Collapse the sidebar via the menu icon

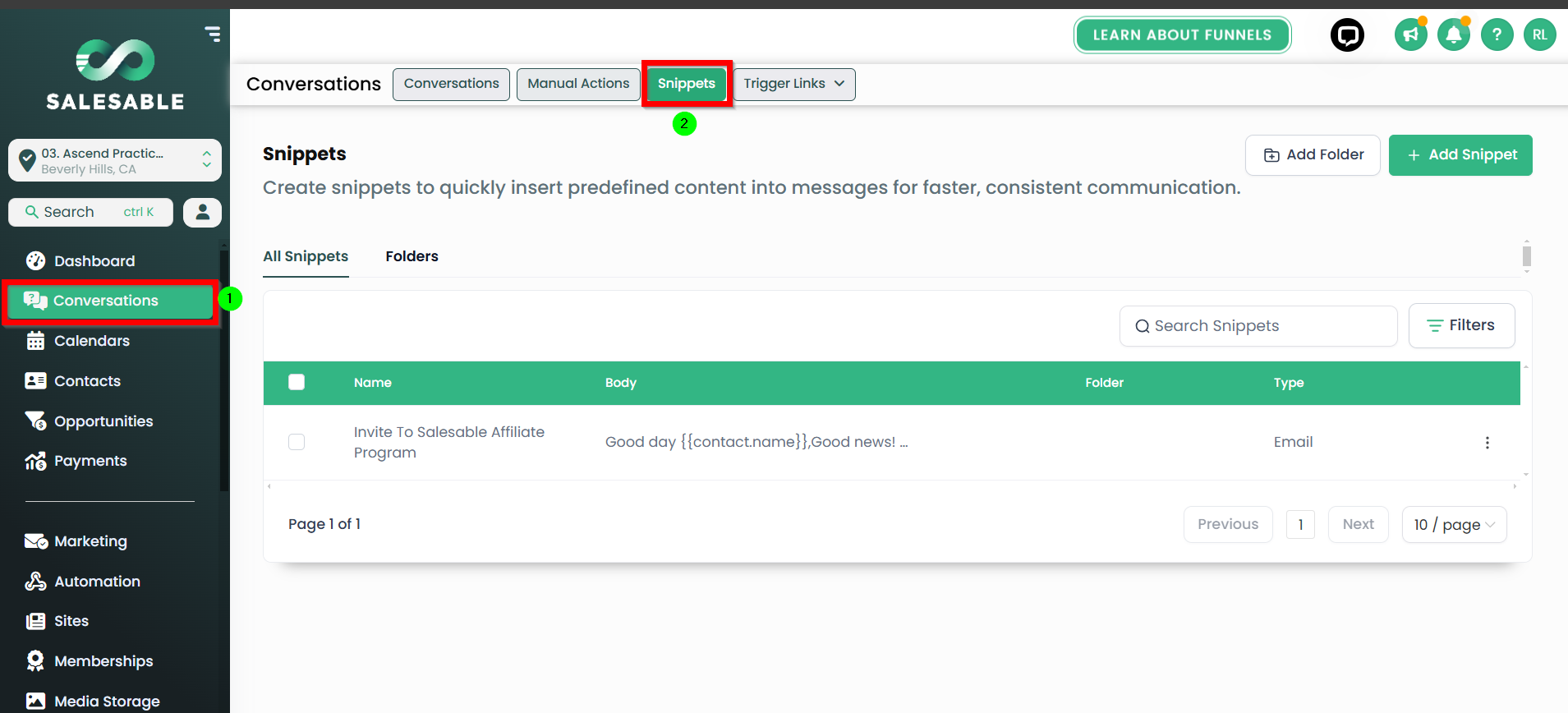(213, 34)
